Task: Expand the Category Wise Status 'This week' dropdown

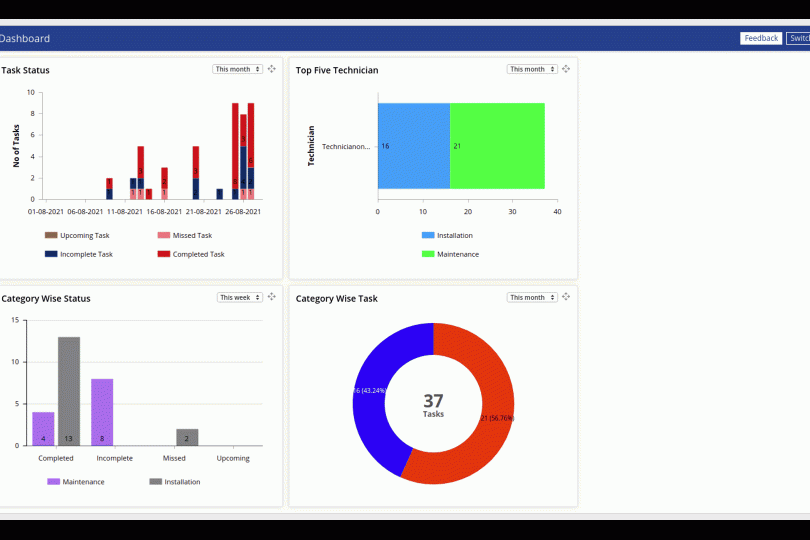Action: (240, 297)
